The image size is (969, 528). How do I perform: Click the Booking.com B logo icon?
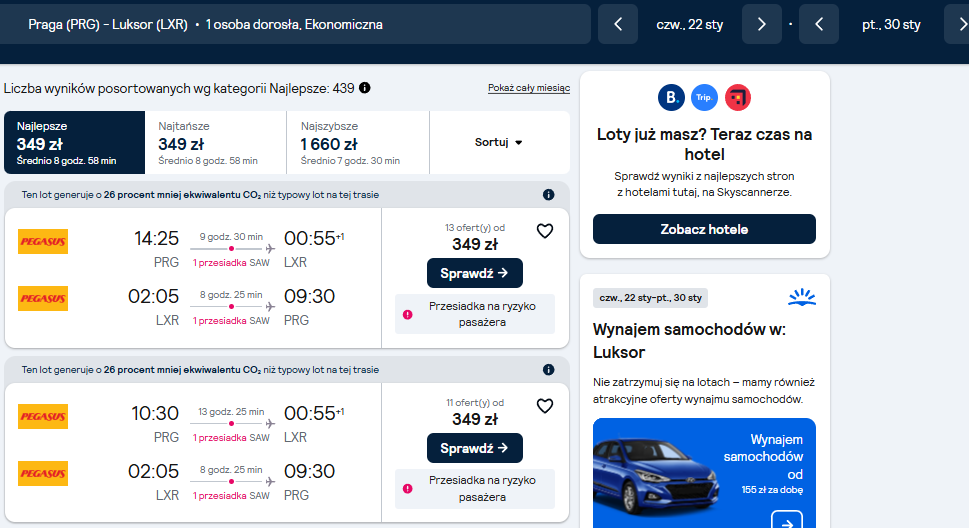(671, 98)
